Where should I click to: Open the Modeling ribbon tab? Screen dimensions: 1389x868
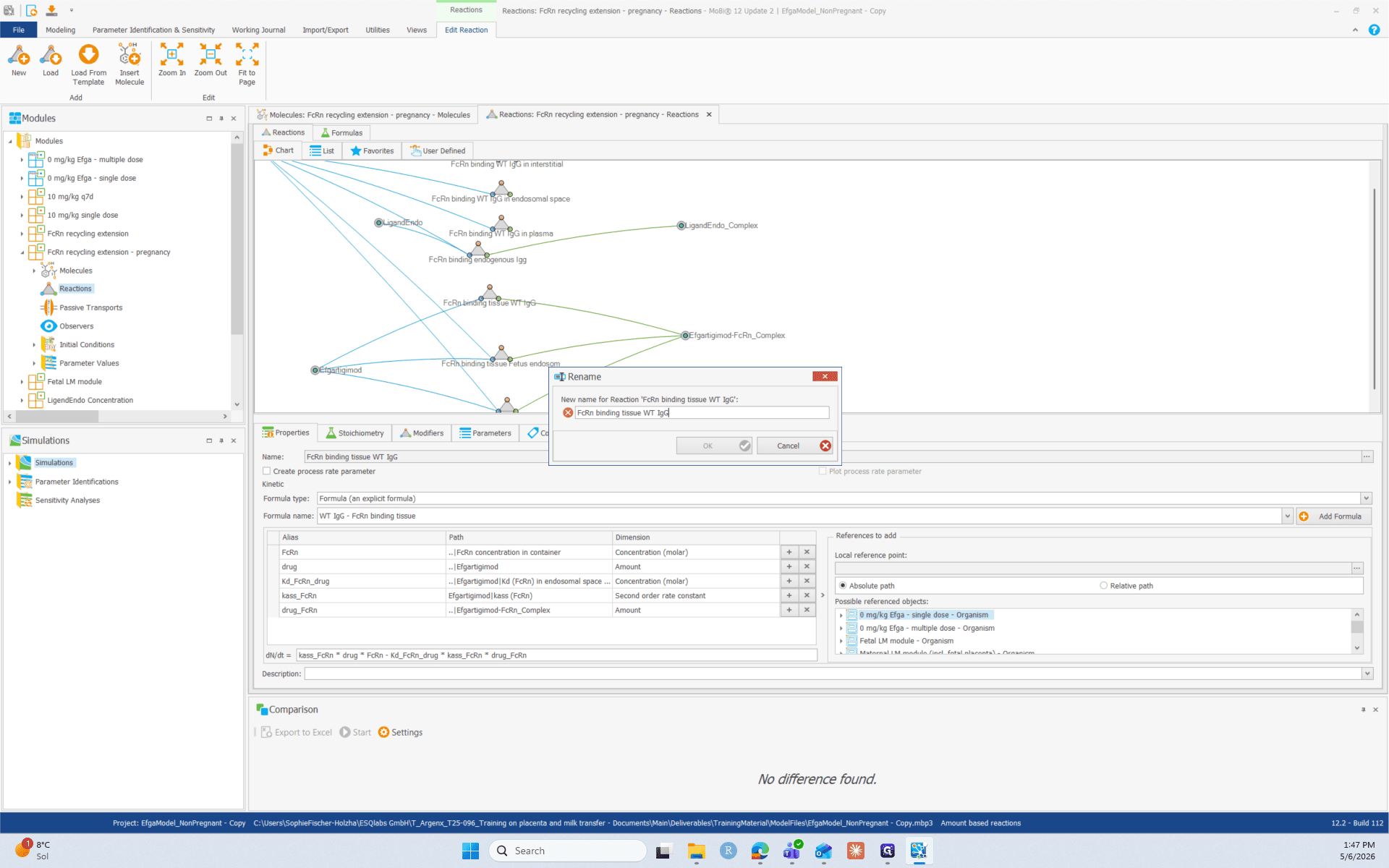tap(60, 30)
